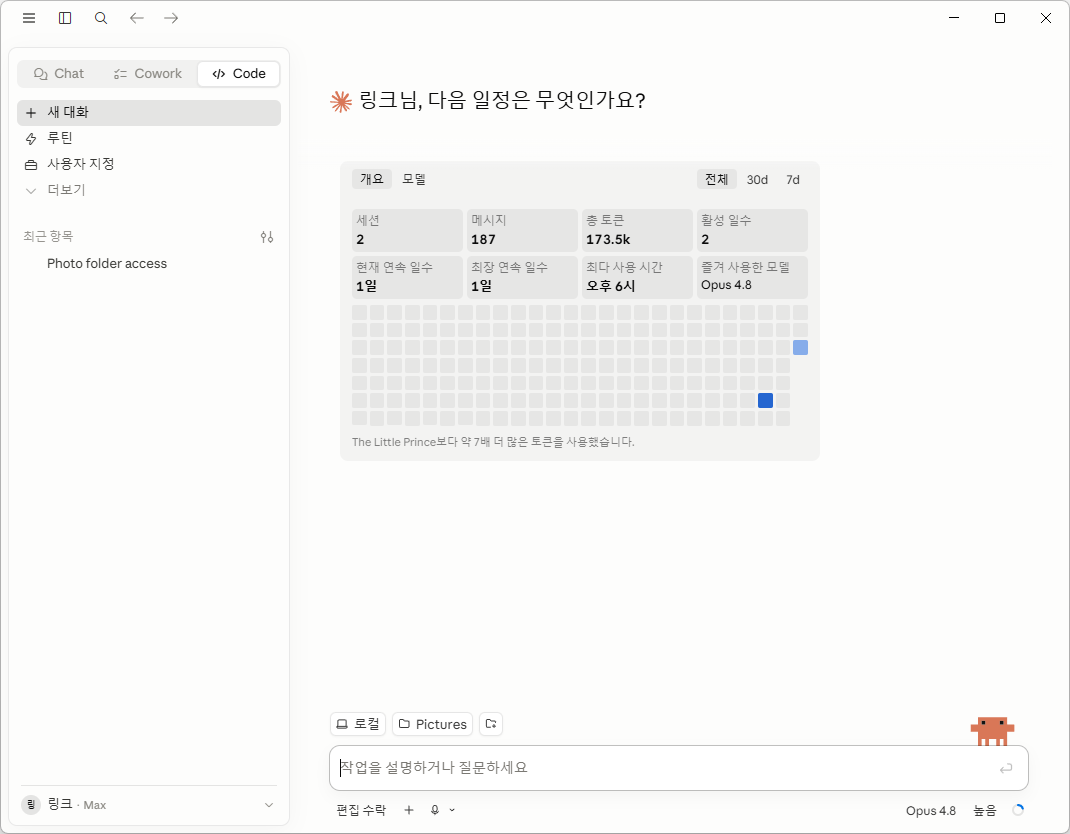The height and width of the screenshot is (834, 1070).
Task: Go forward with right arrow
Action: (x=171, y=18)
